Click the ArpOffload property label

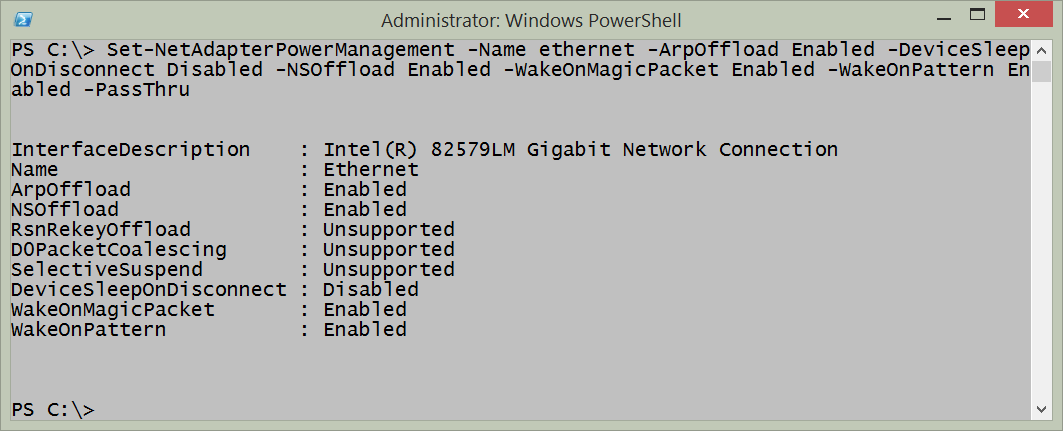pos(70,190)
